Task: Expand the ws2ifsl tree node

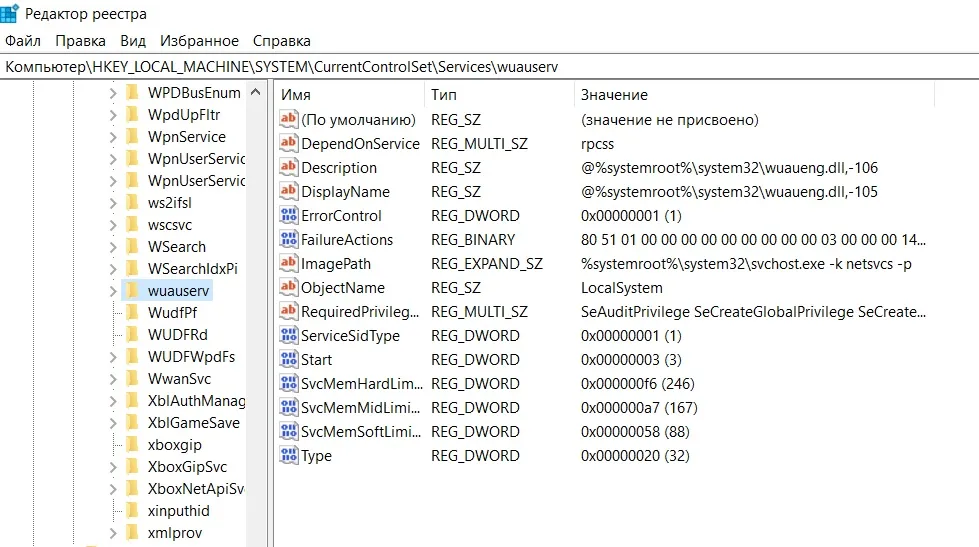Action: (x=113, y=203)
